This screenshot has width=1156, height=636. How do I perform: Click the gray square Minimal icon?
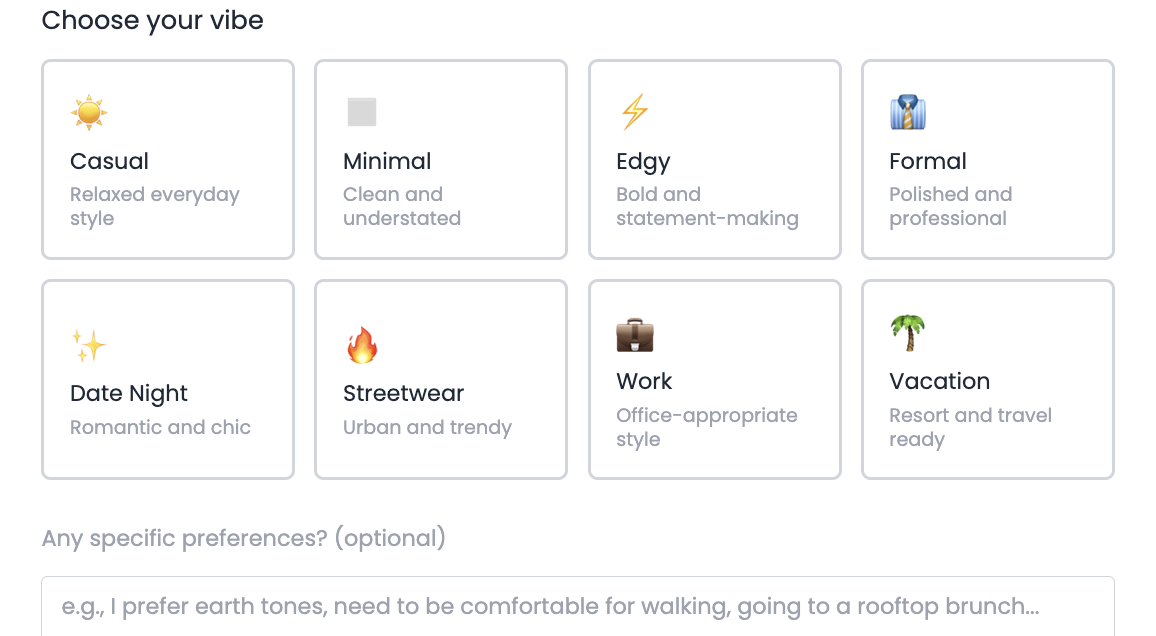click(362, 112)
